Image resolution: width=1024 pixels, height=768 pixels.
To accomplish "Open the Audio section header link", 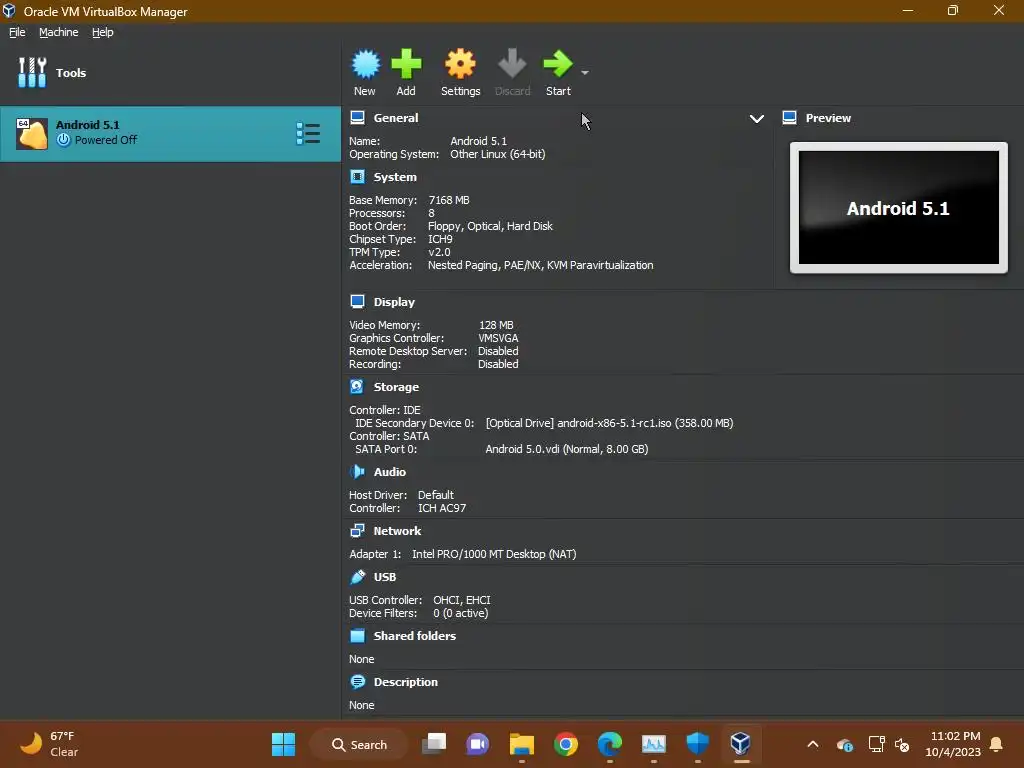I will point(390,472).
